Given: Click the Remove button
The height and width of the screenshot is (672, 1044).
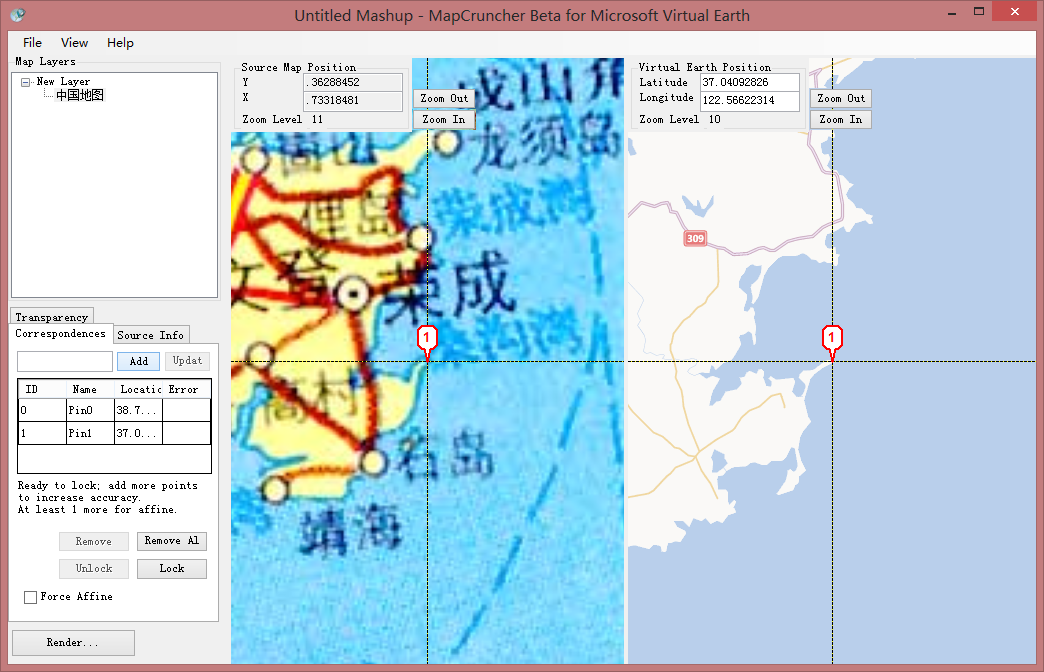Looking at the screenshot, I should 93,541.
